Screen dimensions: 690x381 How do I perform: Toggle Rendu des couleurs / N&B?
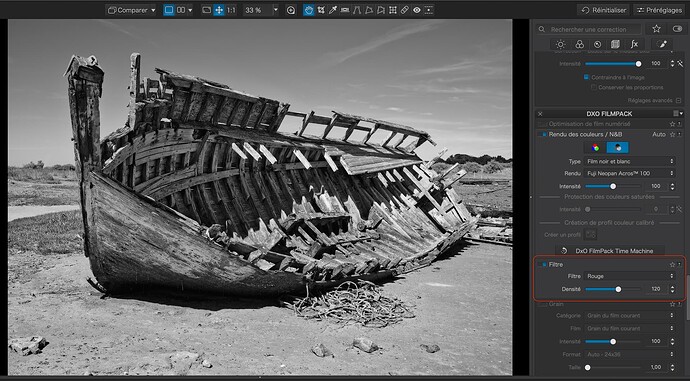[x=544, y=135]
